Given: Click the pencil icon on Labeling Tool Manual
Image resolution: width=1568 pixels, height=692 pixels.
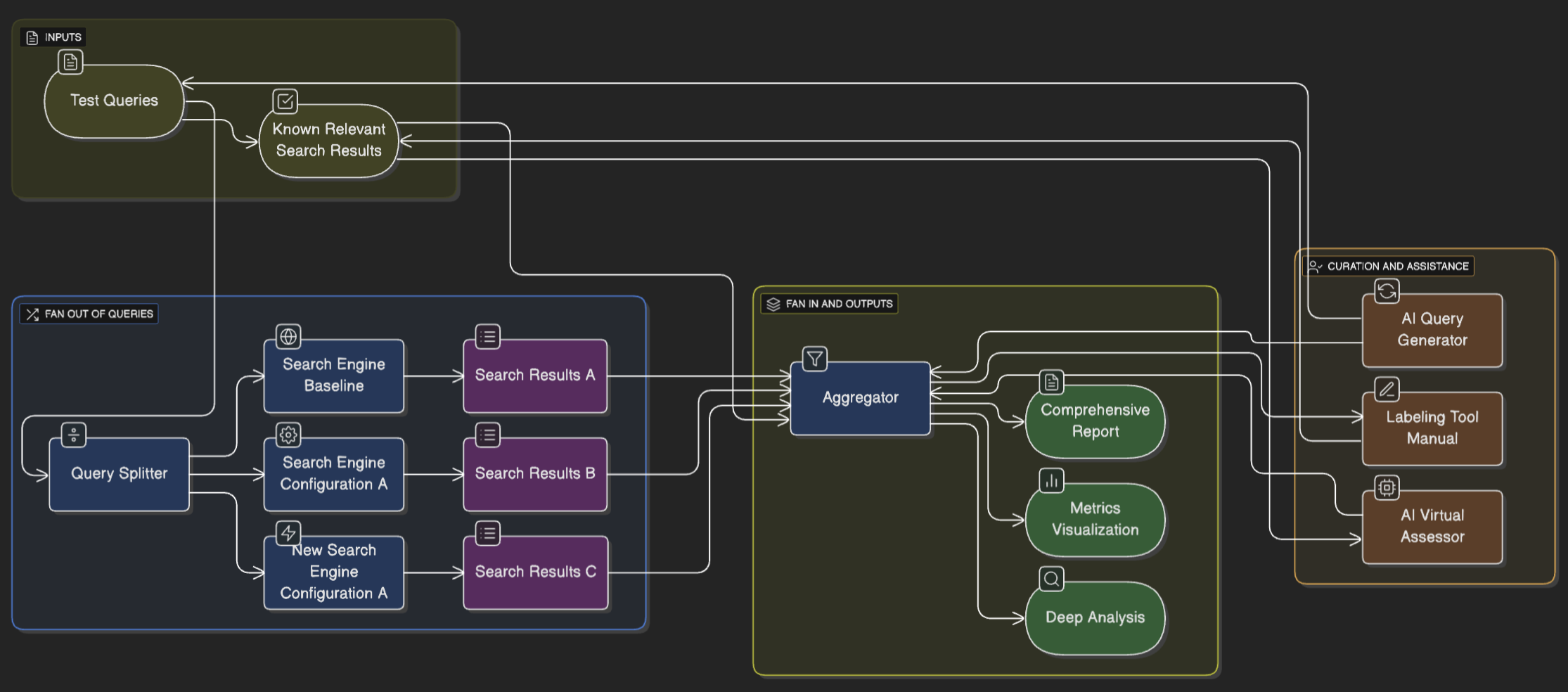Looking at the screenshot, I should tap(1387, 390).
